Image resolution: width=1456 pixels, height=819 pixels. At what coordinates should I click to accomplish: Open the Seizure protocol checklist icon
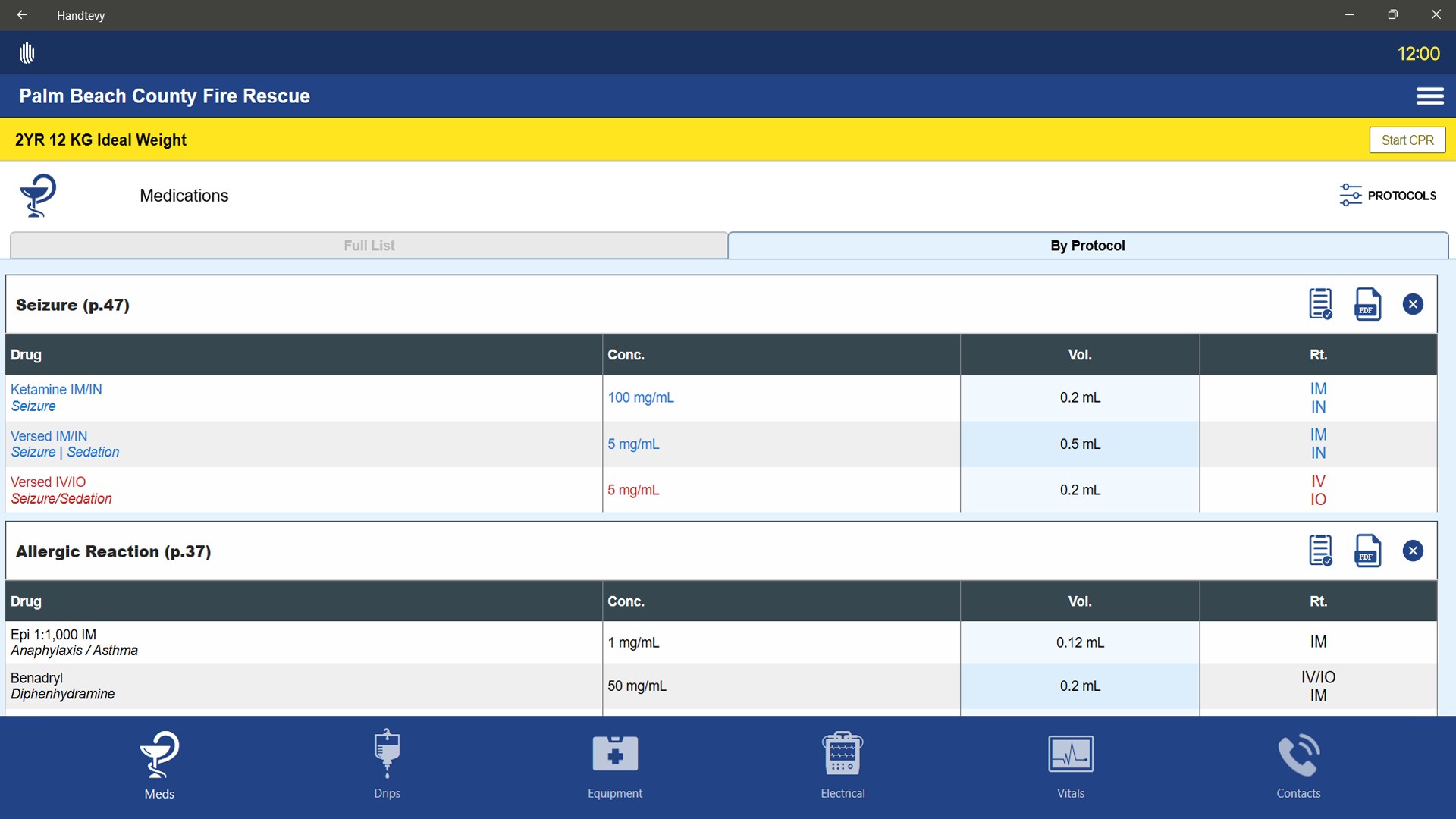click(1321, 303)
